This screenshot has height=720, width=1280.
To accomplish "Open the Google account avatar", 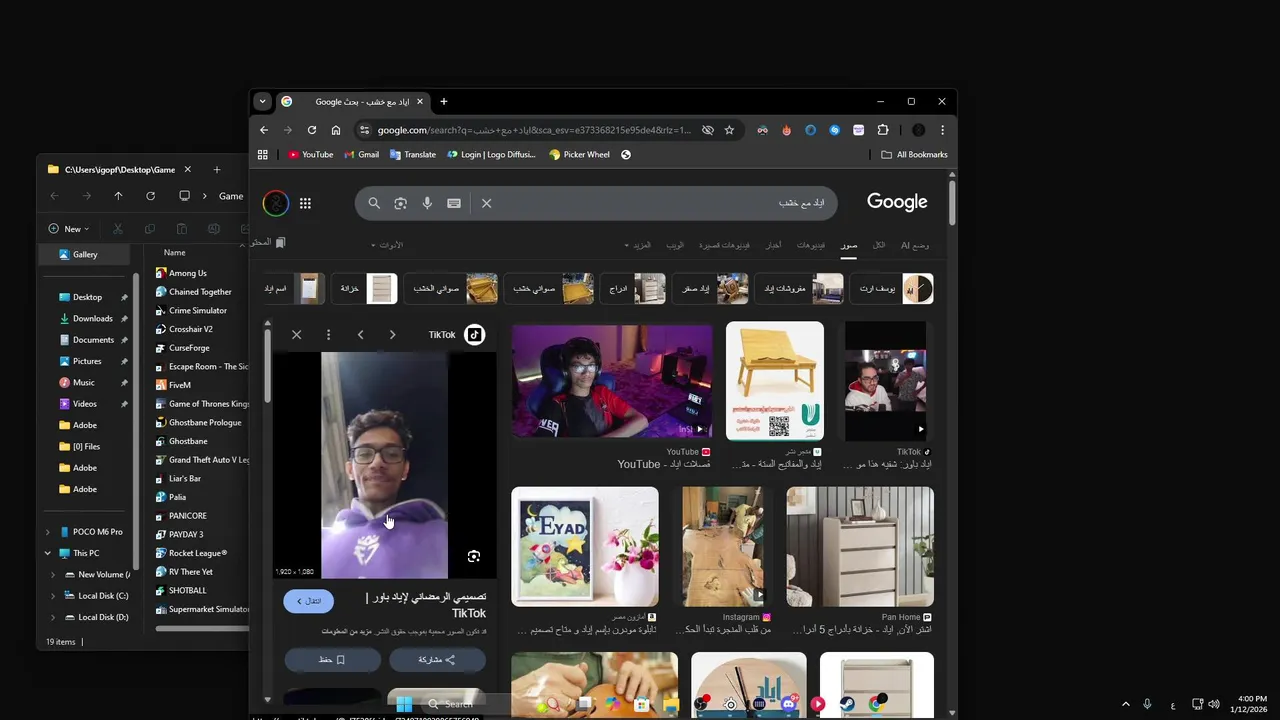I will pyautogui.click(x=276, y=203).
